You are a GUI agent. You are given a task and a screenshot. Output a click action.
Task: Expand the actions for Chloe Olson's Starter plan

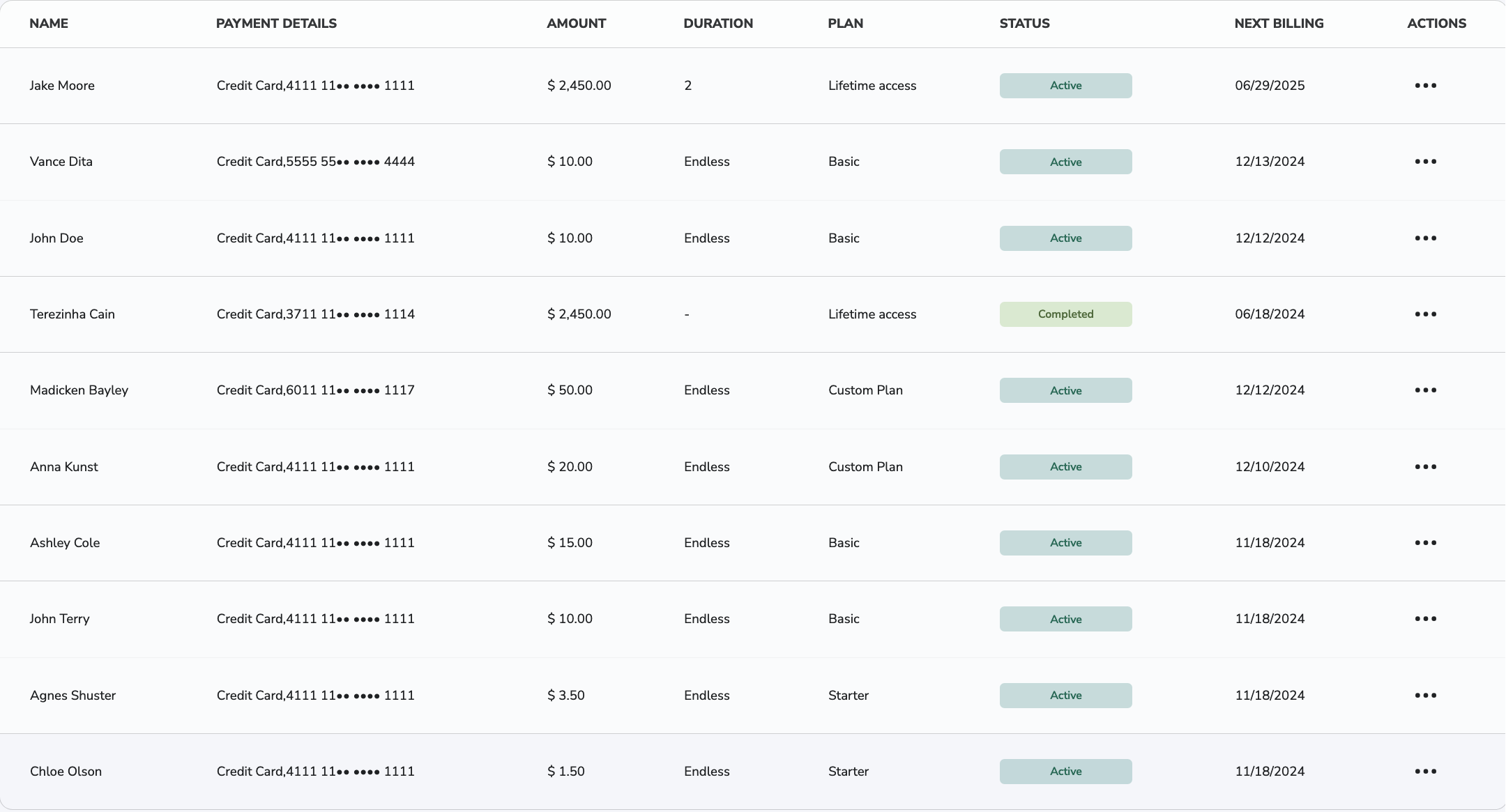[1425, 771]
